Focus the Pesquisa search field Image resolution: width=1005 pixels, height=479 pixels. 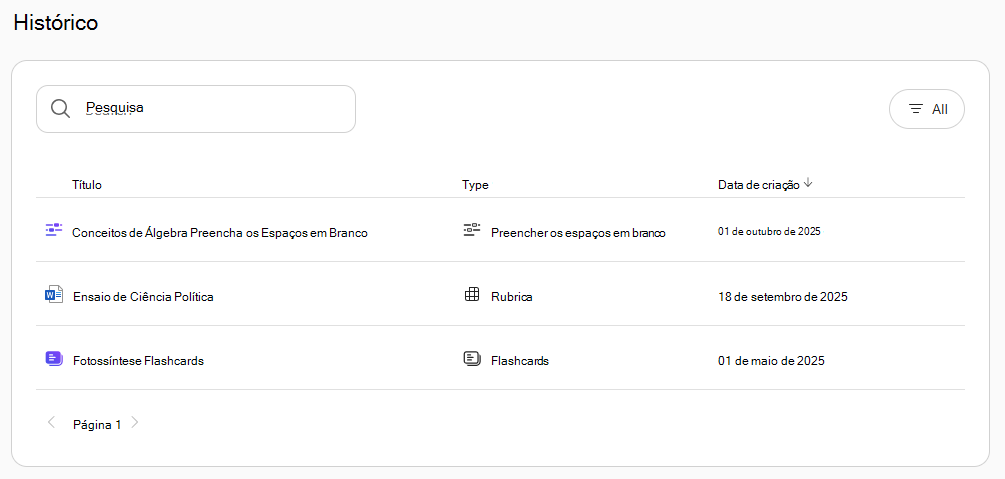pyautogui.click(x=195, y=109)
